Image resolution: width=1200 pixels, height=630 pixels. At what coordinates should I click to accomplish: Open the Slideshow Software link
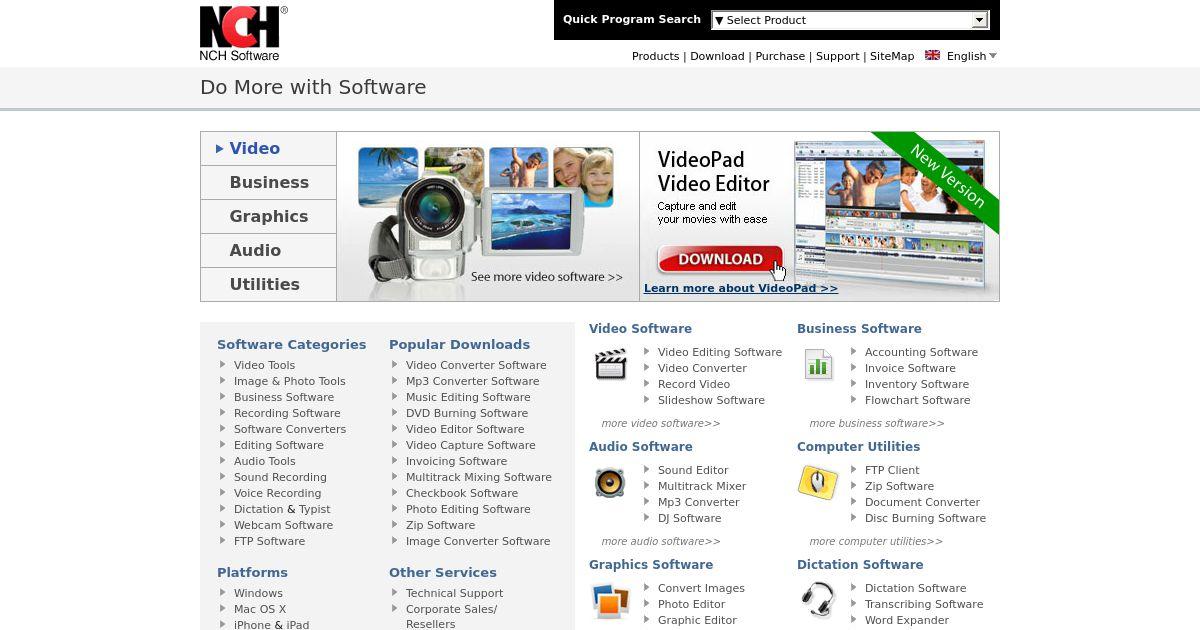coord(711,400)
